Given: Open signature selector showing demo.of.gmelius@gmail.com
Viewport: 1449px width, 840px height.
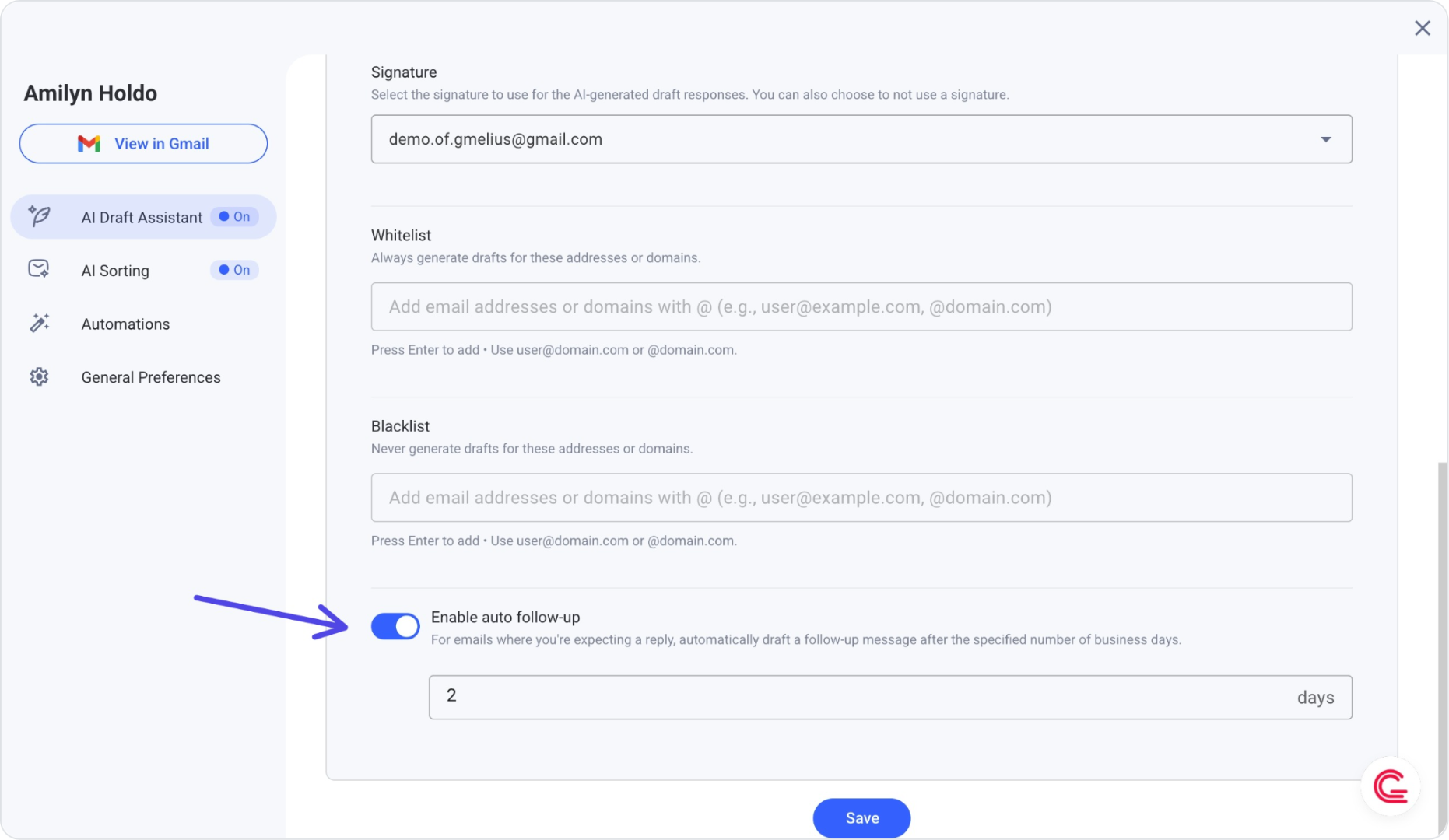Looking at the screenshot, I should tap(861, 139).
